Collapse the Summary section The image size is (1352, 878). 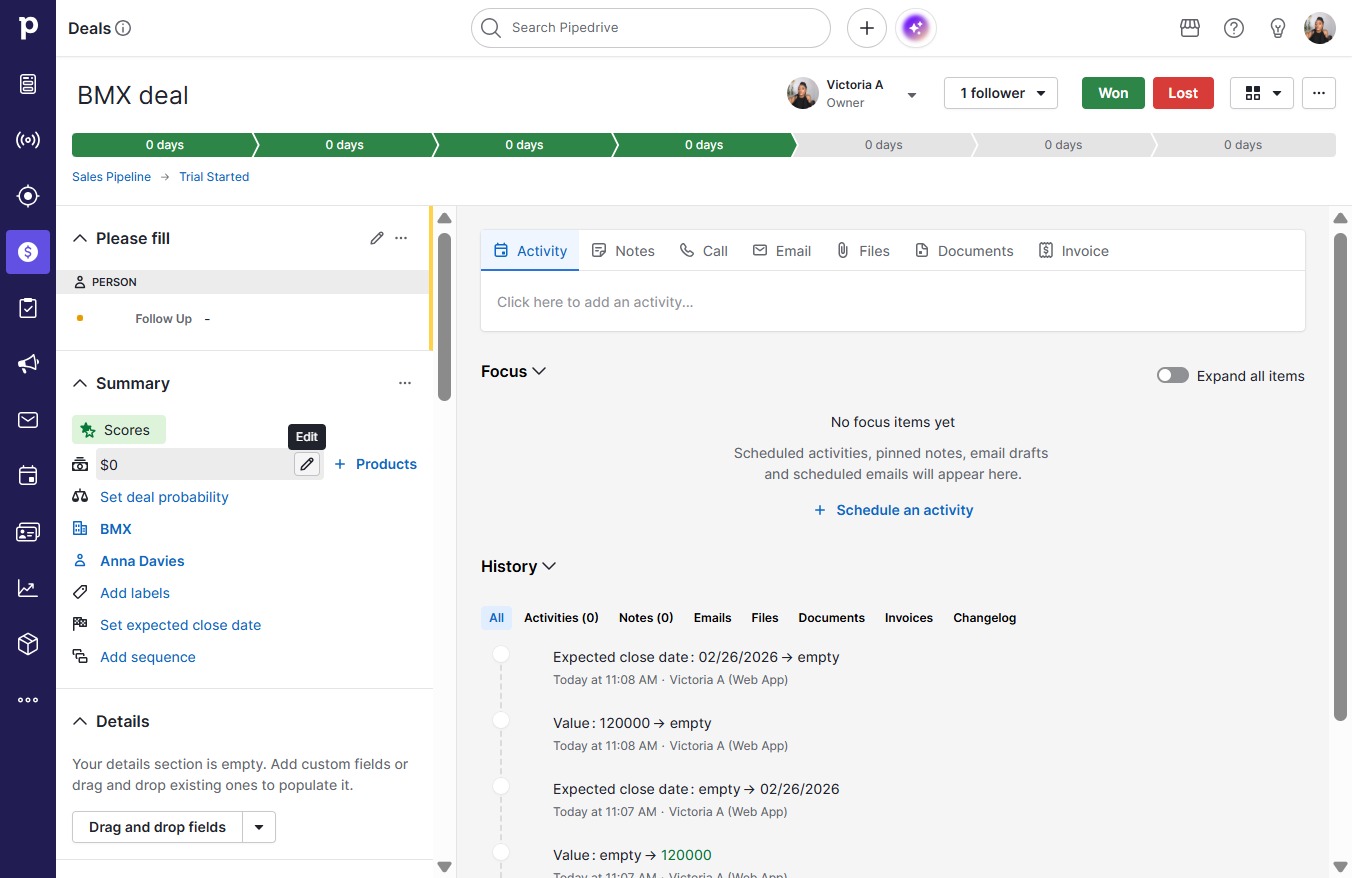click(x=80, y=383)
